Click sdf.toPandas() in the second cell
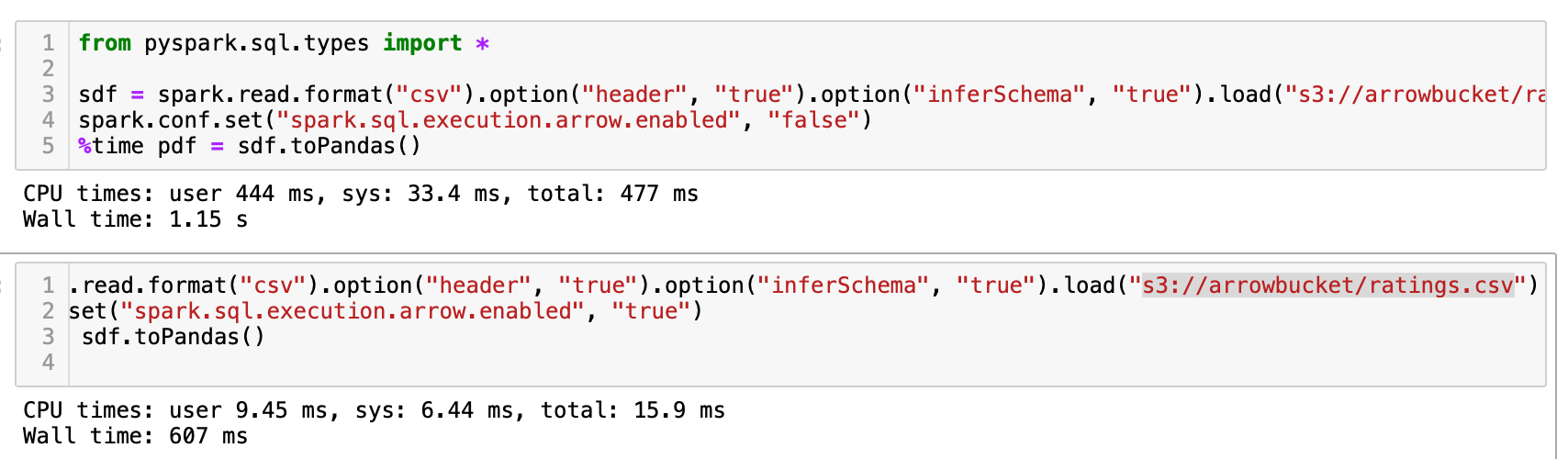The width and height of the screenshot is (1568, 459). (x=174, y=337)
